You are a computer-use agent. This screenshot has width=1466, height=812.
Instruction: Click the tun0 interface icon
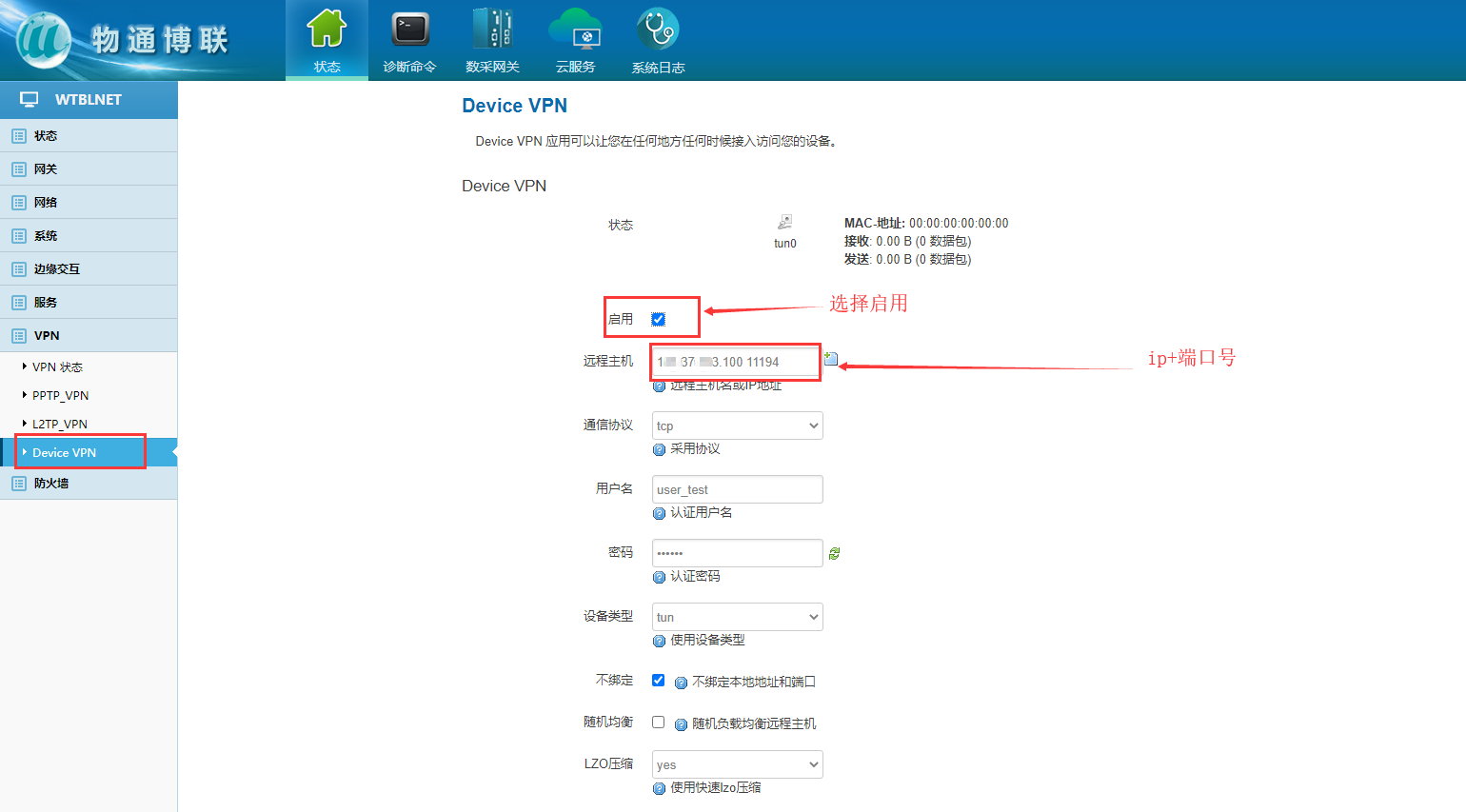(785, 222)
